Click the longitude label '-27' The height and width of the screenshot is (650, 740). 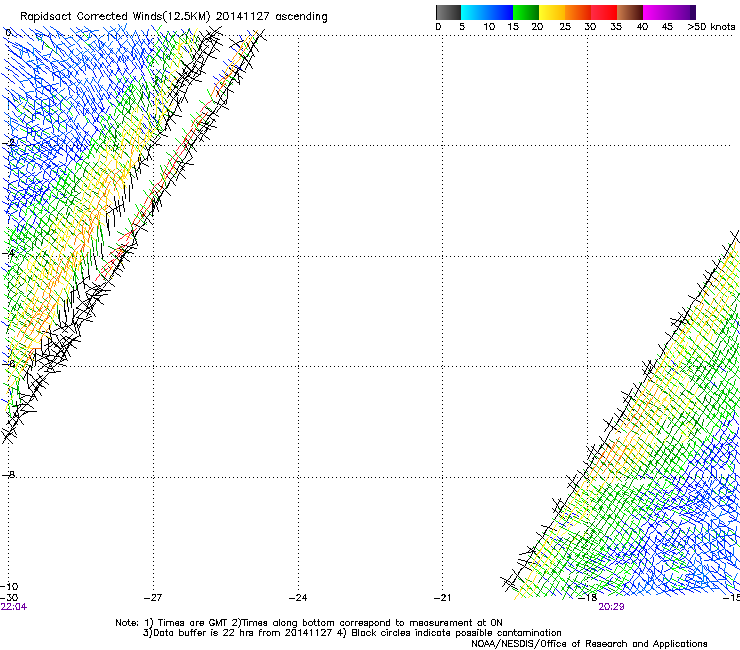coord(153,598)
